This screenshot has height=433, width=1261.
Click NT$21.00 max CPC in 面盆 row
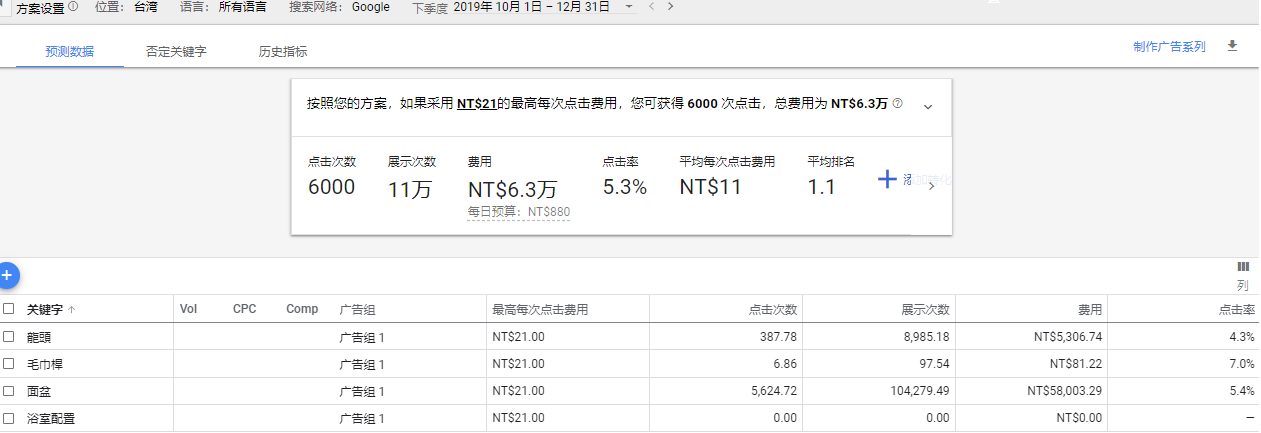coord(519,391)
